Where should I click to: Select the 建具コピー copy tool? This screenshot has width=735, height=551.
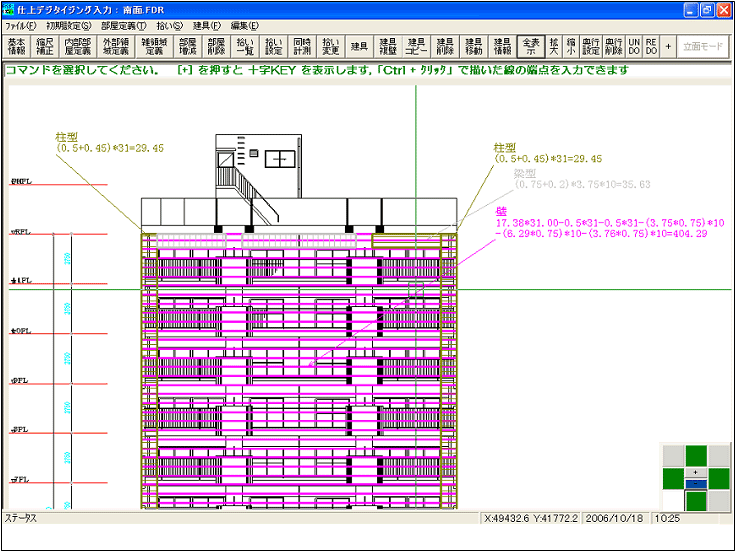416,47
